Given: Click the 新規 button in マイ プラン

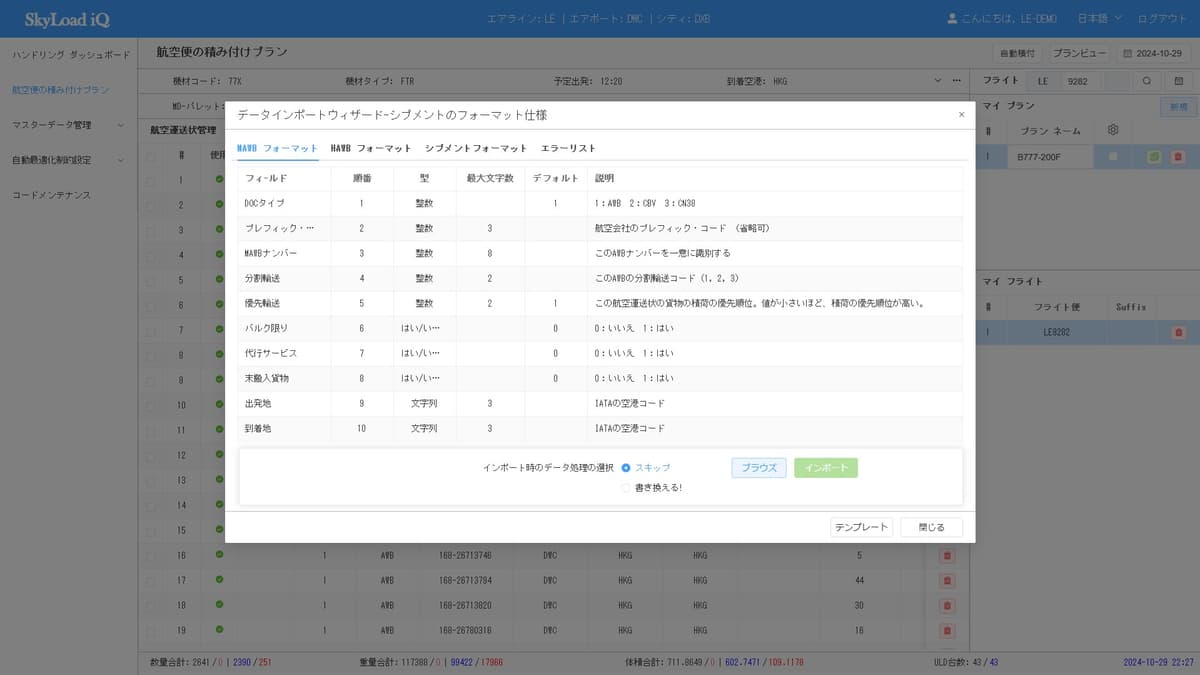Looking at the screenshot, I should click(1176, 106).
